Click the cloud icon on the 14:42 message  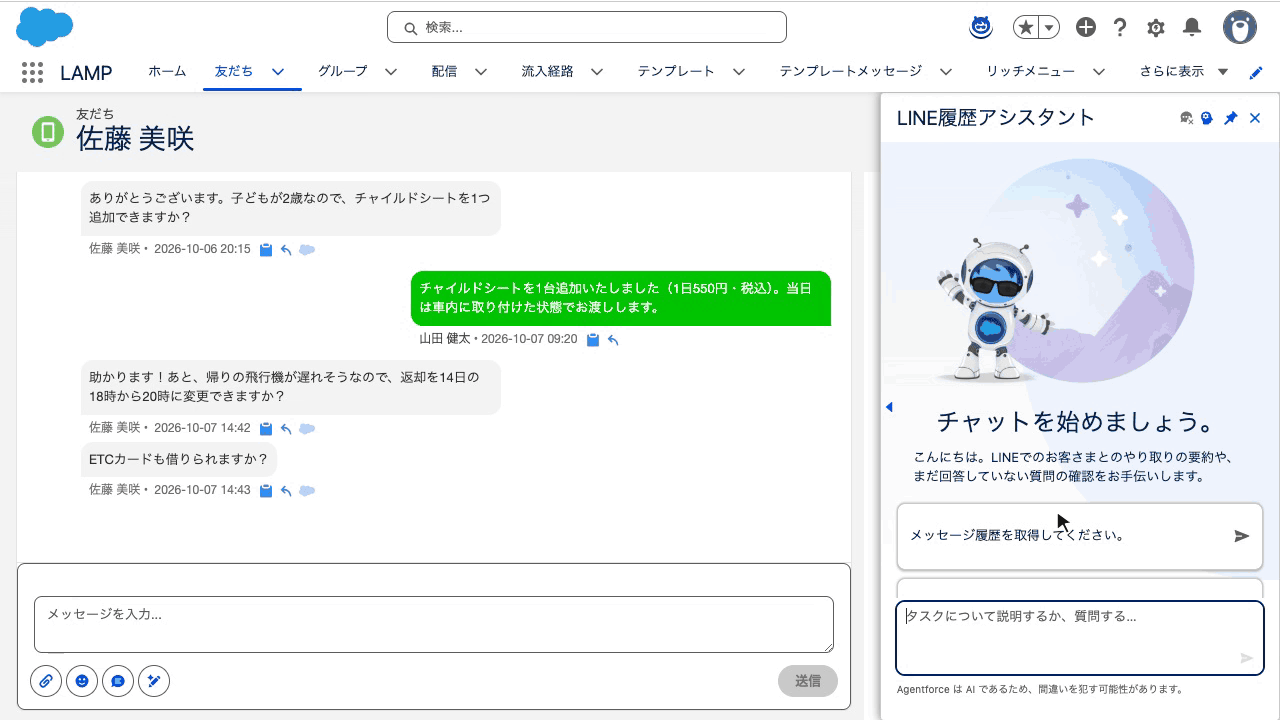click(x=307, y=428)
